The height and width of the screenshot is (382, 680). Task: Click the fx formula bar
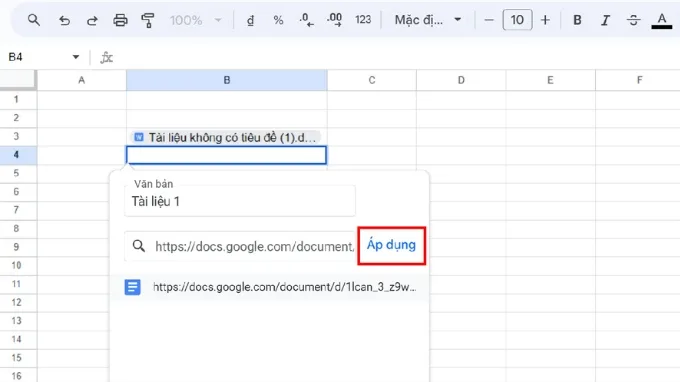(x=386, y=57)
